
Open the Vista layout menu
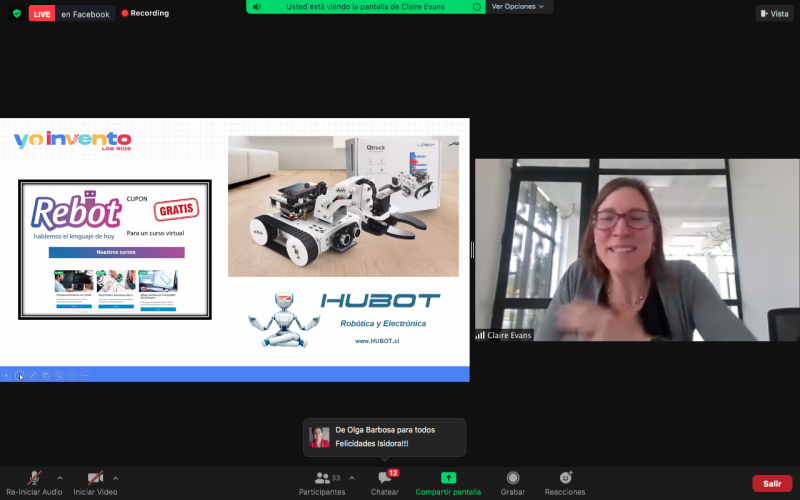tap(774, 14)
